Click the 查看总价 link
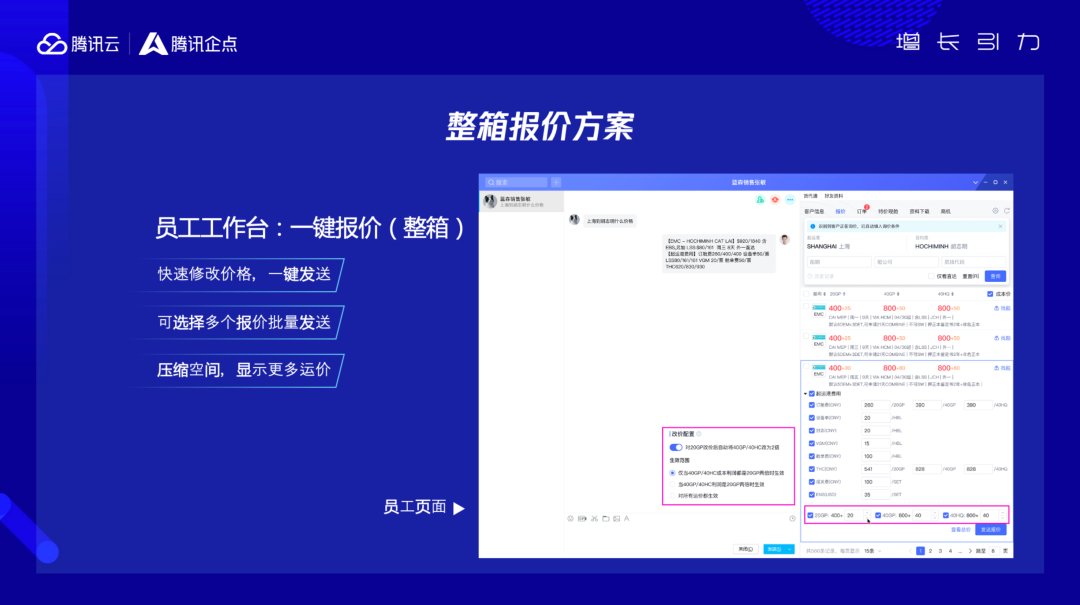Image resolution: width=1080 pixels, height=605 pixels. click(960, 530)
